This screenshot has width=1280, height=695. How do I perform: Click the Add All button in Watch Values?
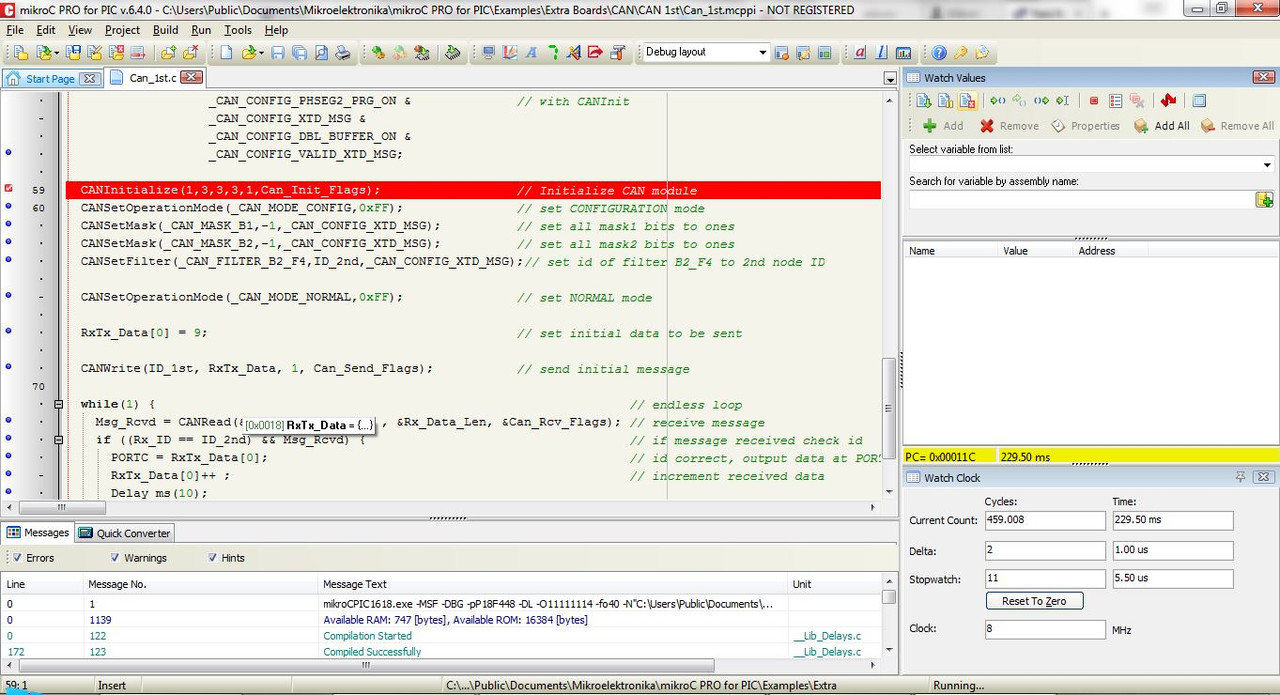coord(1161,126)
